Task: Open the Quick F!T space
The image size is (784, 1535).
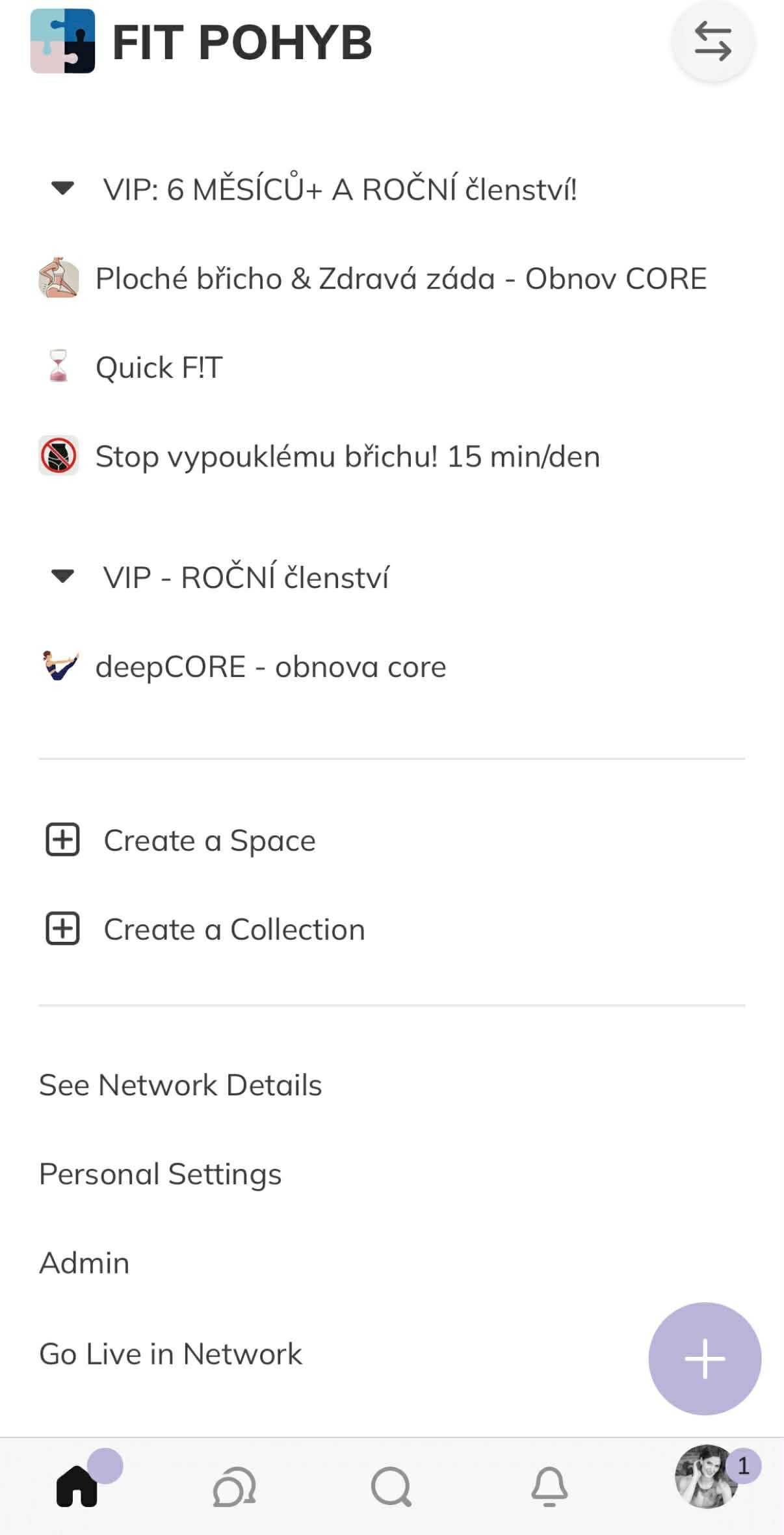Action: [x=159, y=367]
